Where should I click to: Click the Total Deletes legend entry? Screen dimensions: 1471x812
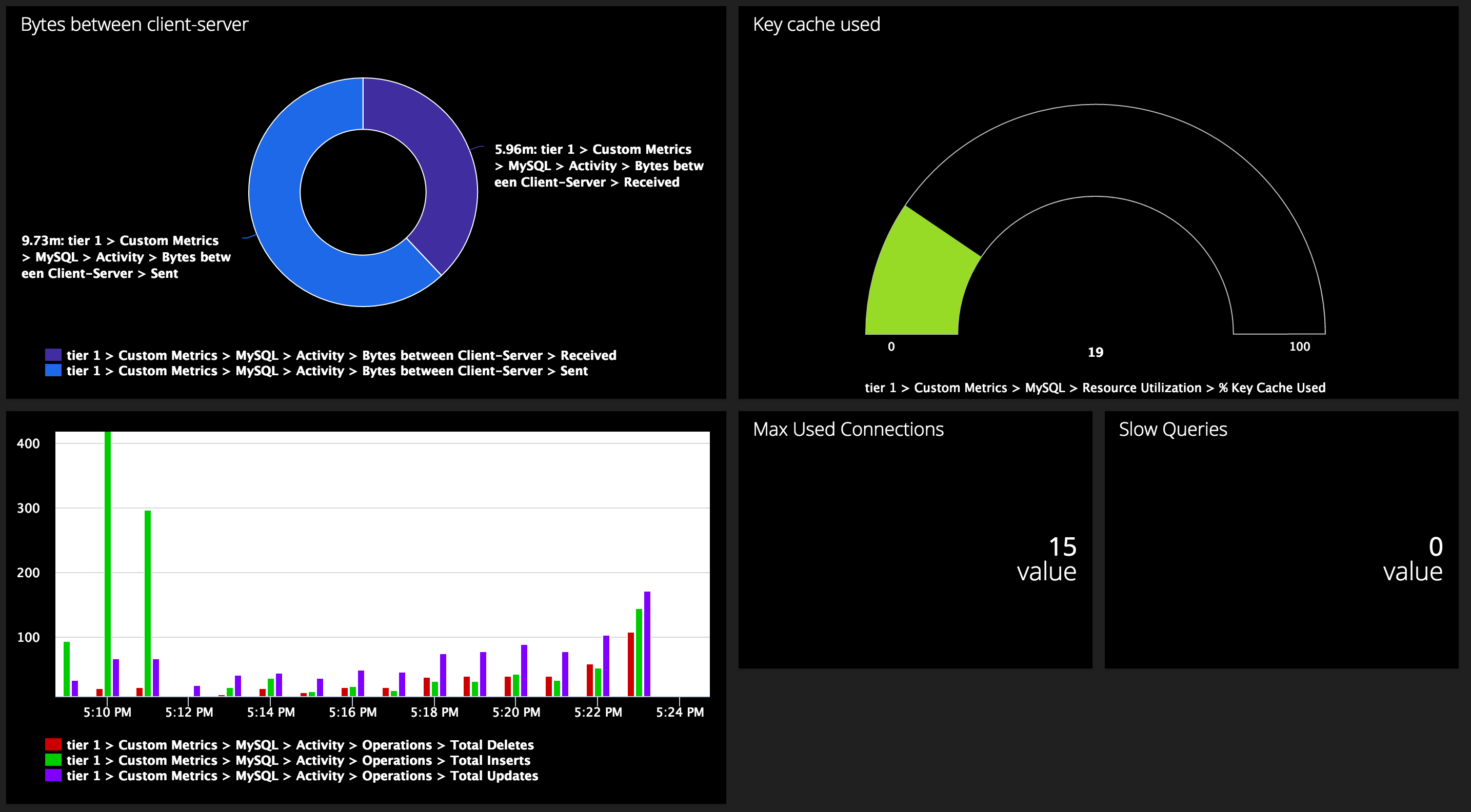click(301, 745)
